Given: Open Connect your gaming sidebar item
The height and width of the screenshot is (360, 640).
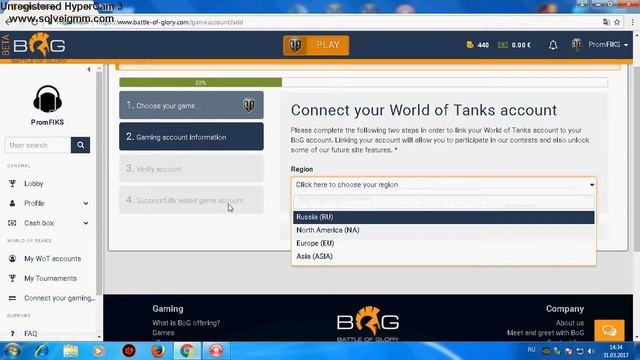Looking at the screenshot, I should (x=60, y=298).
